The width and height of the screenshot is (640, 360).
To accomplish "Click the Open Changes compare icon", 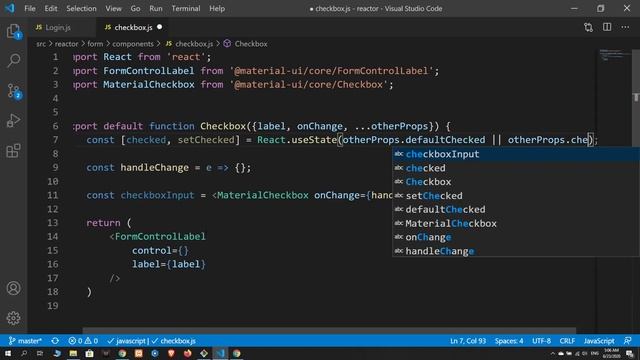I will coord(588,27).
